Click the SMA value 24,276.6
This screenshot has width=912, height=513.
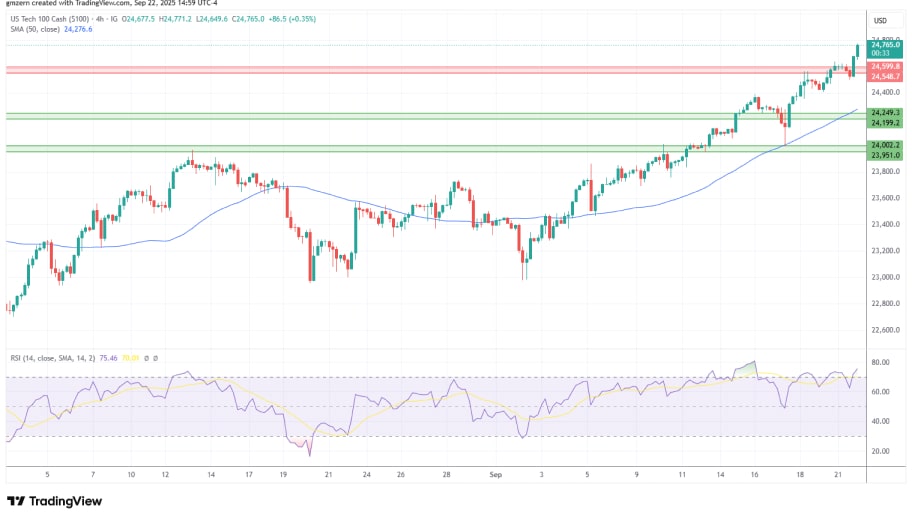(x=78, y=29)
